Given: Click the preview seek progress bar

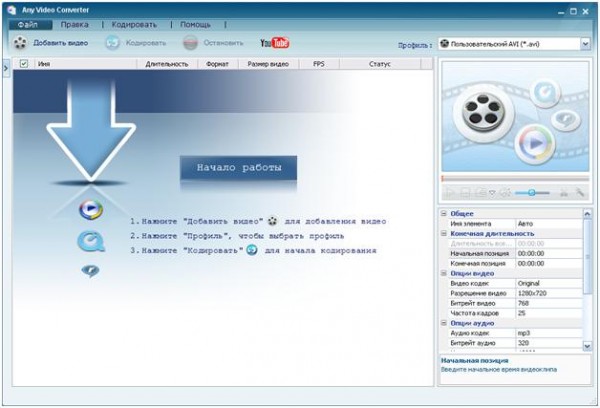Looking at the screenshot, I should tap(515, 179).
